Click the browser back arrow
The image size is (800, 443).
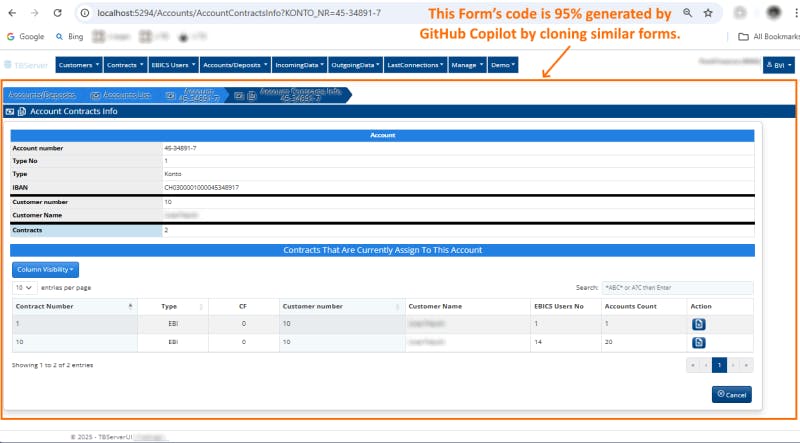point(12,13)
